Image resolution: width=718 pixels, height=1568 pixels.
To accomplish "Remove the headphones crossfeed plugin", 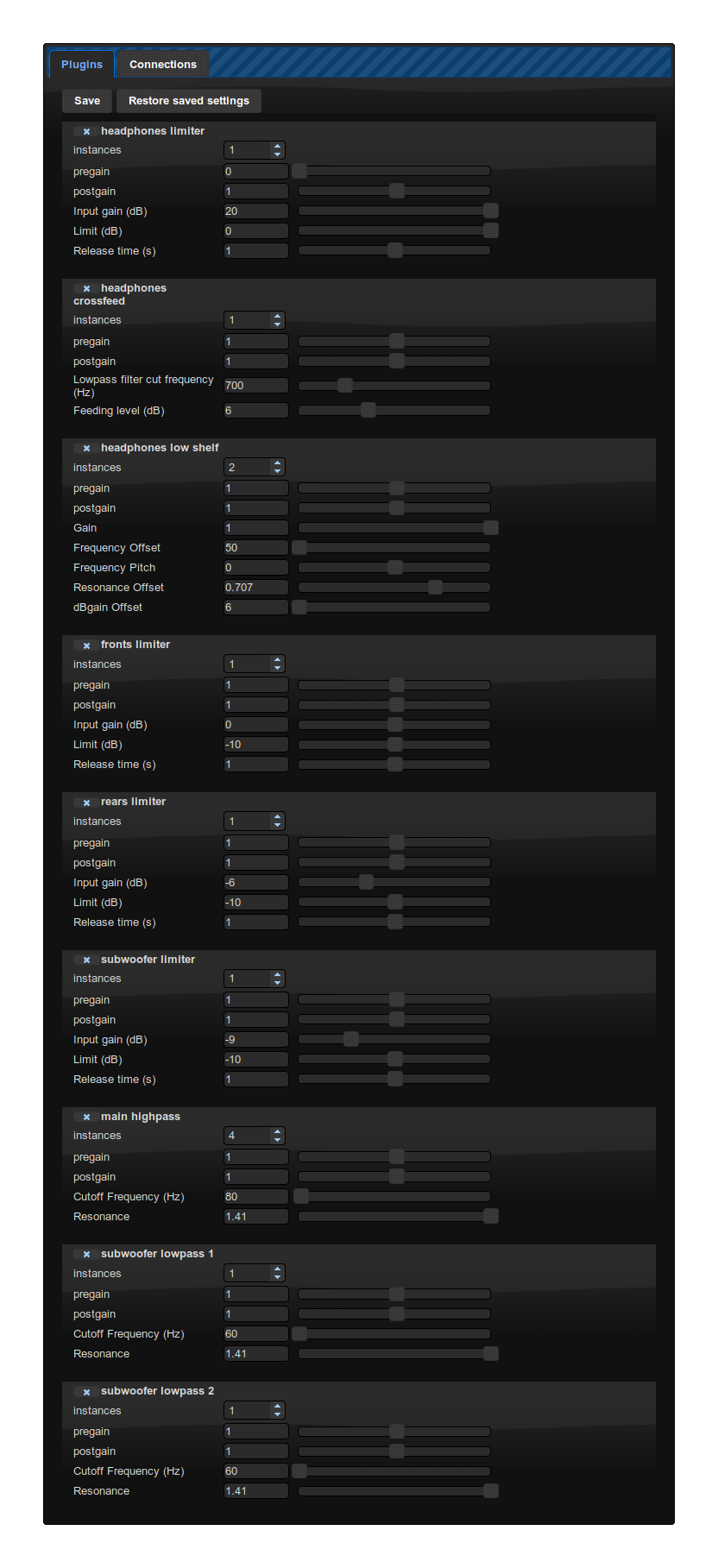I will pyautogui.click(x=86, y=289).
